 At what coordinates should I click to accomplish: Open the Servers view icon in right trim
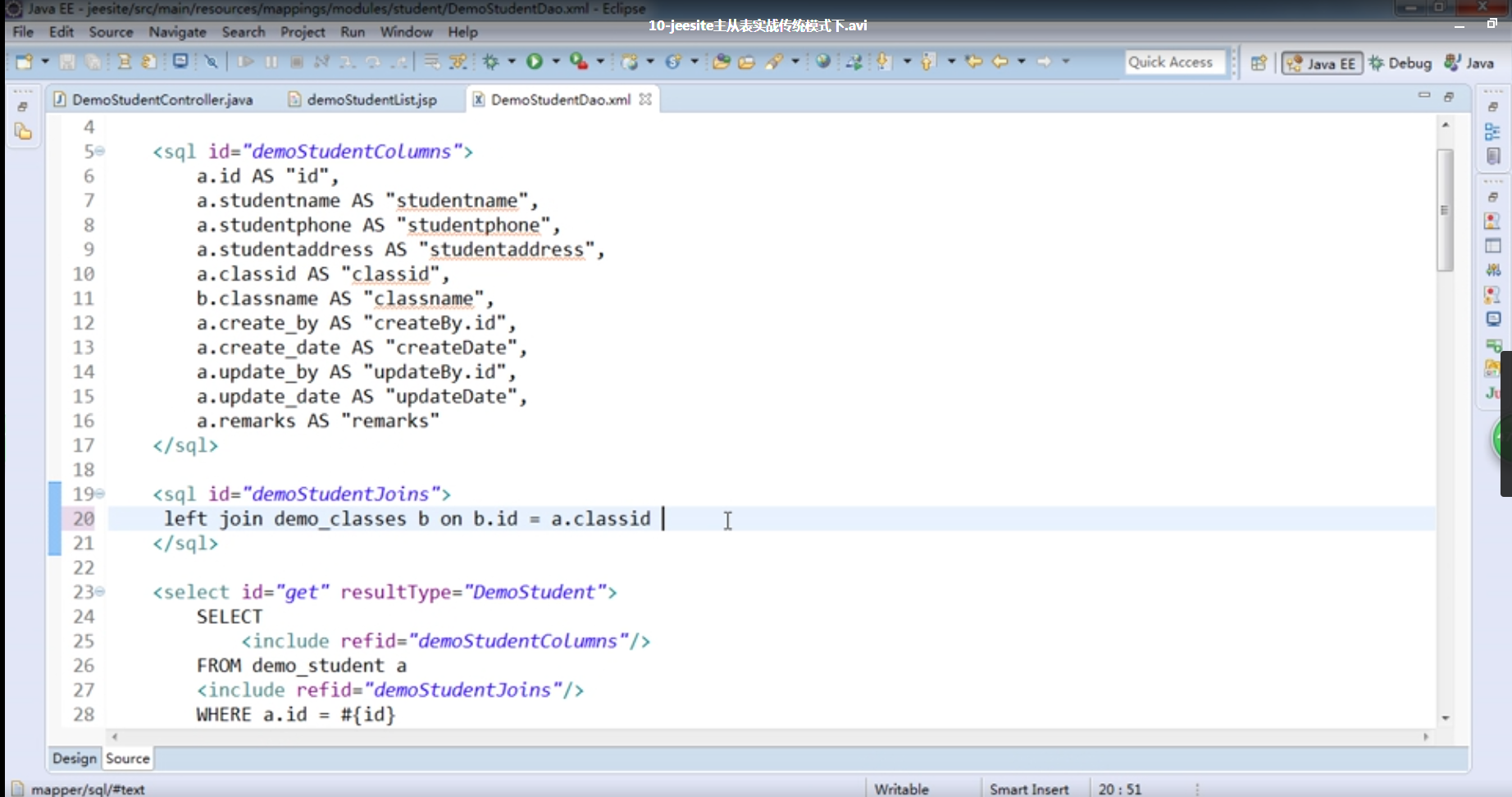tap(1493, 270)
